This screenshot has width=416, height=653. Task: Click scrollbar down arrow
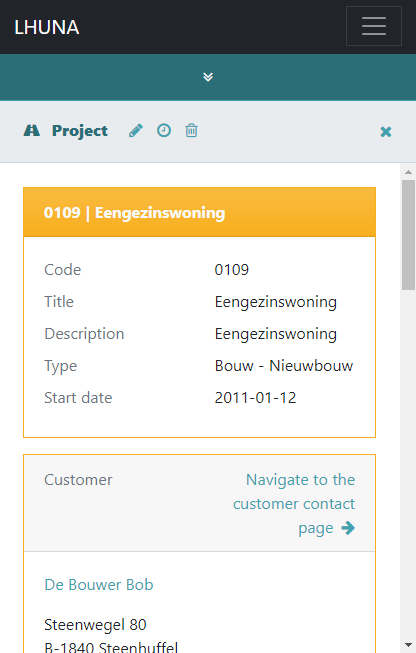click(x=409, y=646)
